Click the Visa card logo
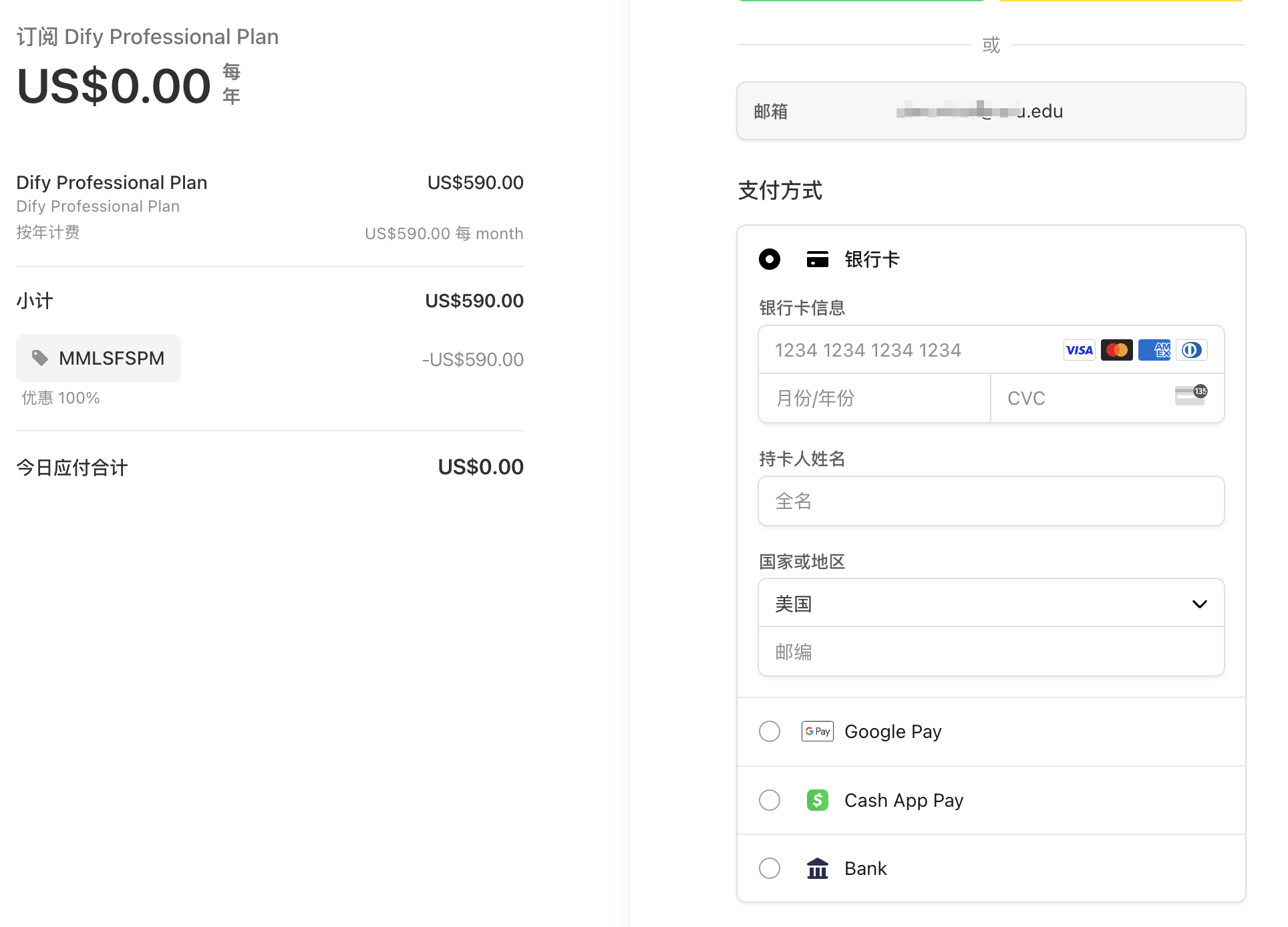Image resolution: width=1288 pixels, height=927 pixels. point(1079,350)
